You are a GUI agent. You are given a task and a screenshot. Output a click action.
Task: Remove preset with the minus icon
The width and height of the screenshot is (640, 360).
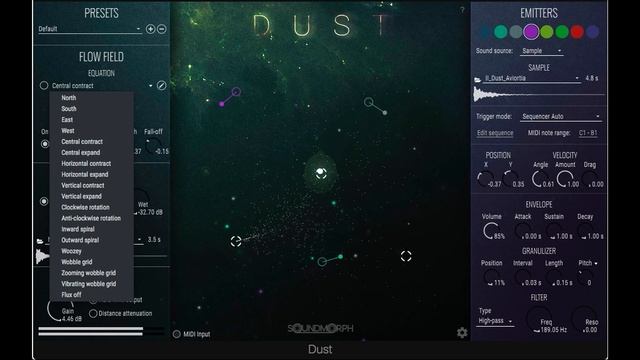162,29
